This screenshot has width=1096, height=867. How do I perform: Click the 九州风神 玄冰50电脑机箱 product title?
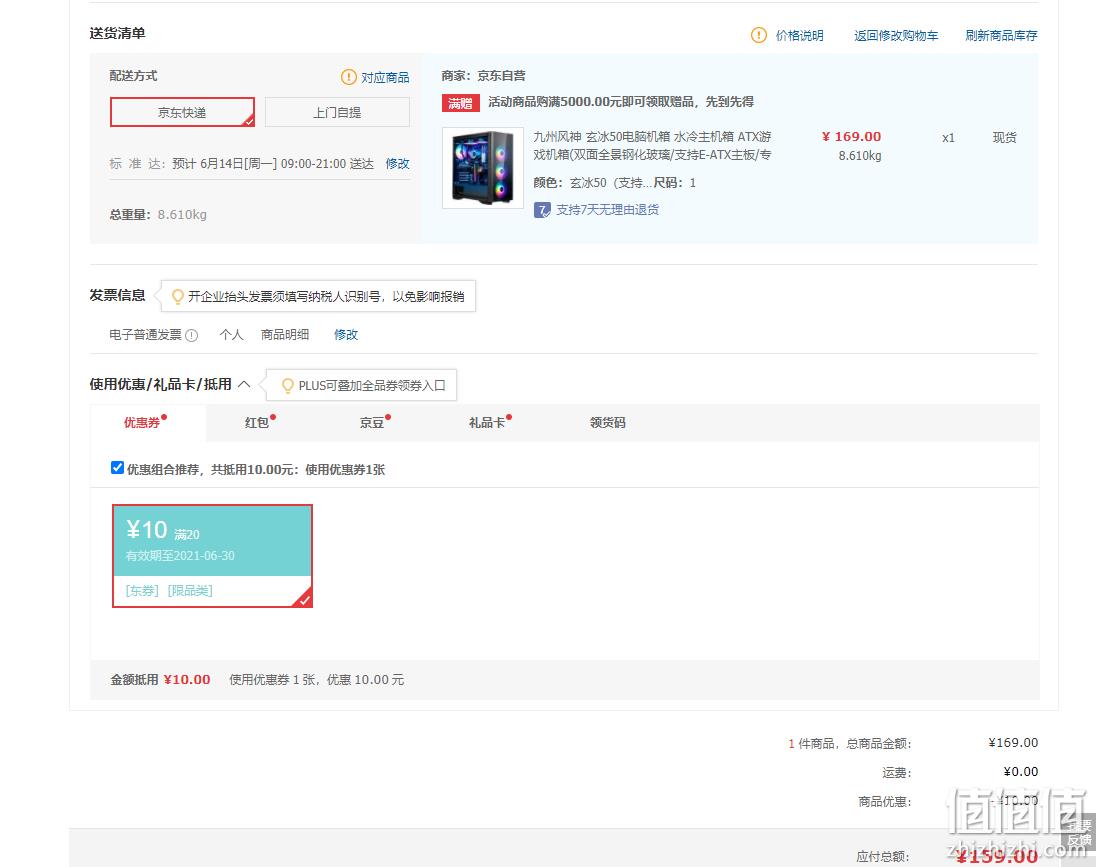tap(652, 145)
